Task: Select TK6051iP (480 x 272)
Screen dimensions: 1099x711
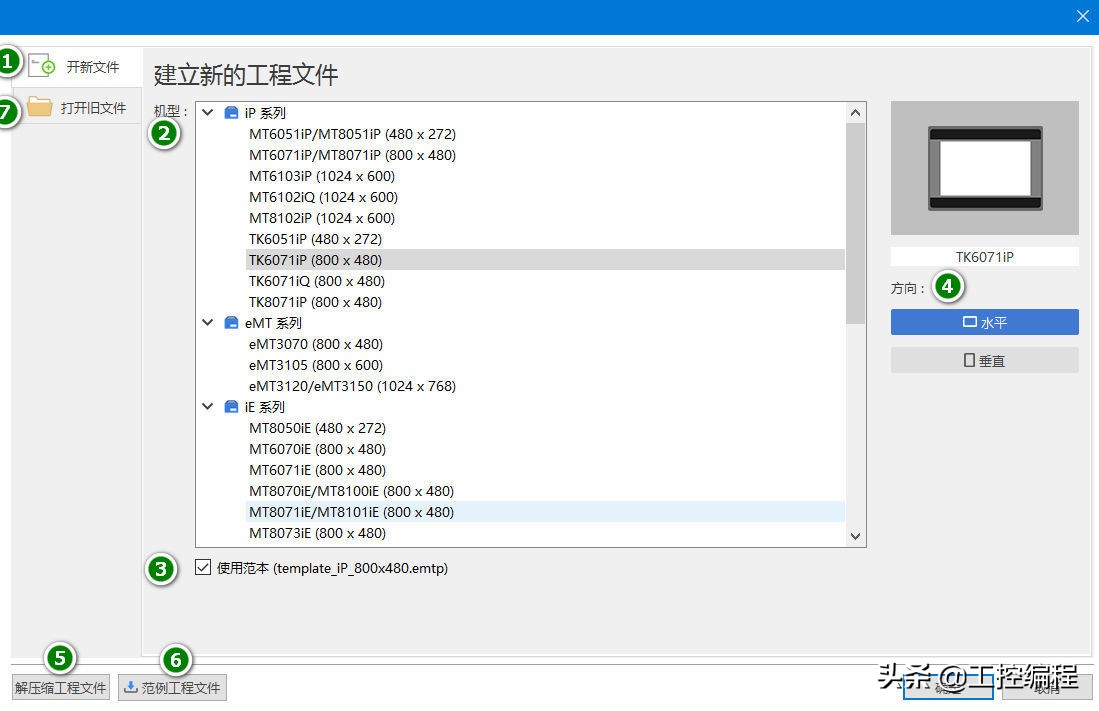Action: click(315, 239)
